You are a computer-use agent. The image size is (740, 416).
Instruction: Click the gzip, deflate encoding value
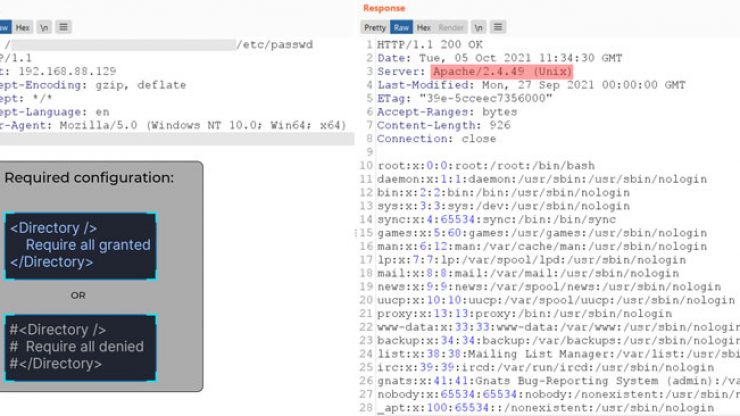coord(140,85)
